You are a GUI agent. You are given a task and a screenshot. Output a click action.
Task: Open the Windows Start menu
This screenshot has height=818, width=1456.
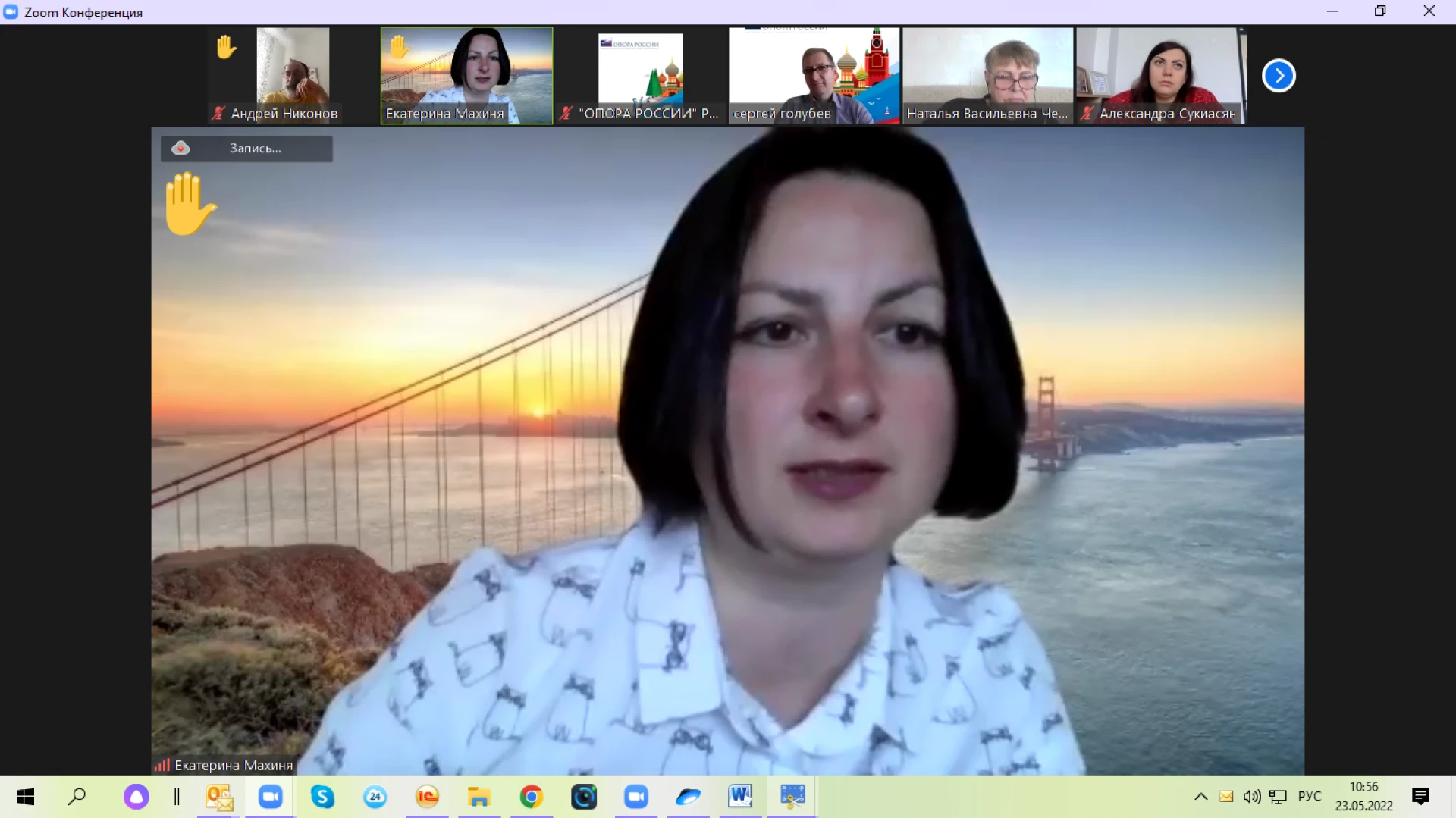coord(25,797)
